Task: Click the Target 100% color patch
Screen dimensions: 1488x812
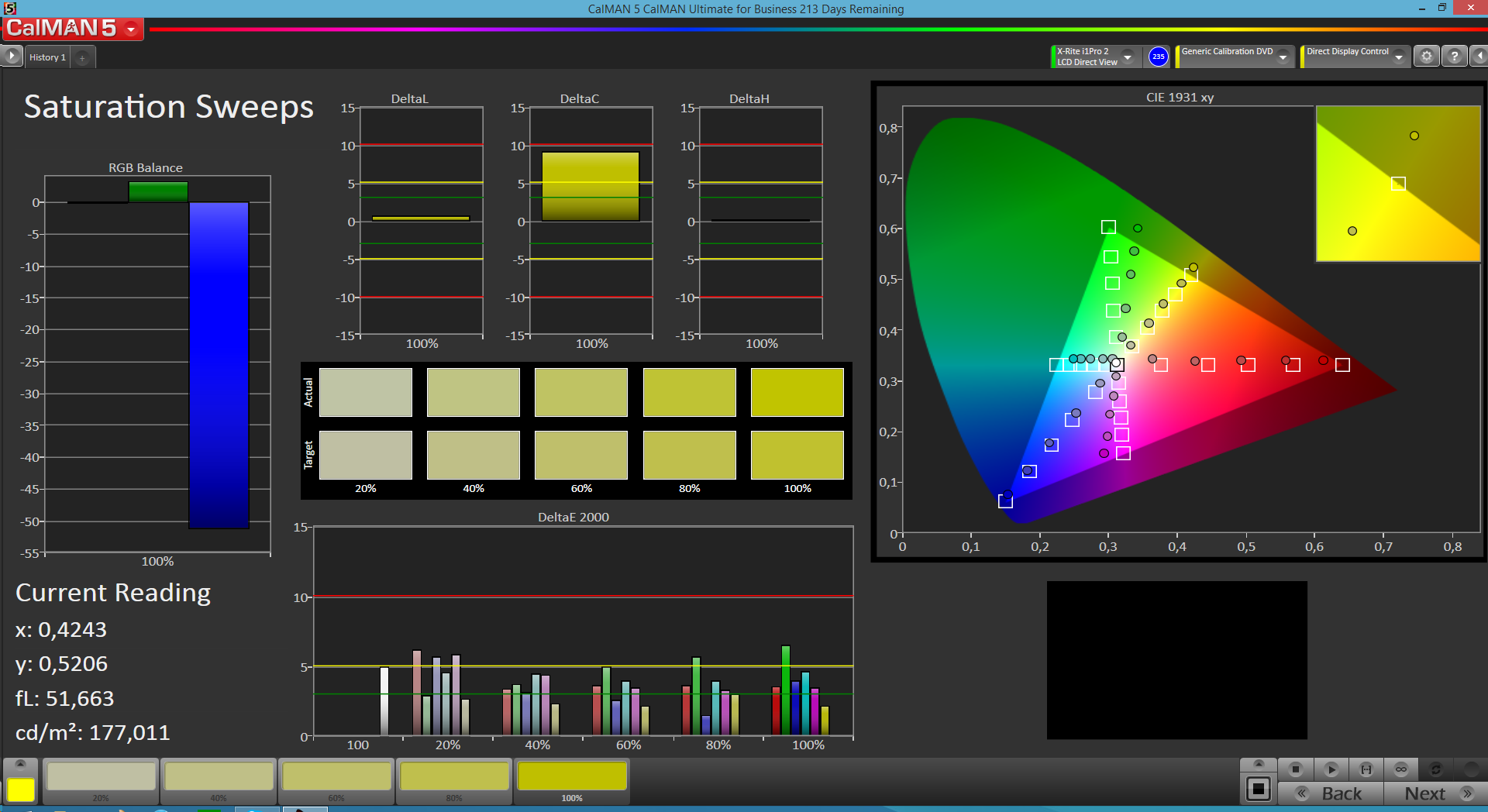Action: (x=797, y=455)
